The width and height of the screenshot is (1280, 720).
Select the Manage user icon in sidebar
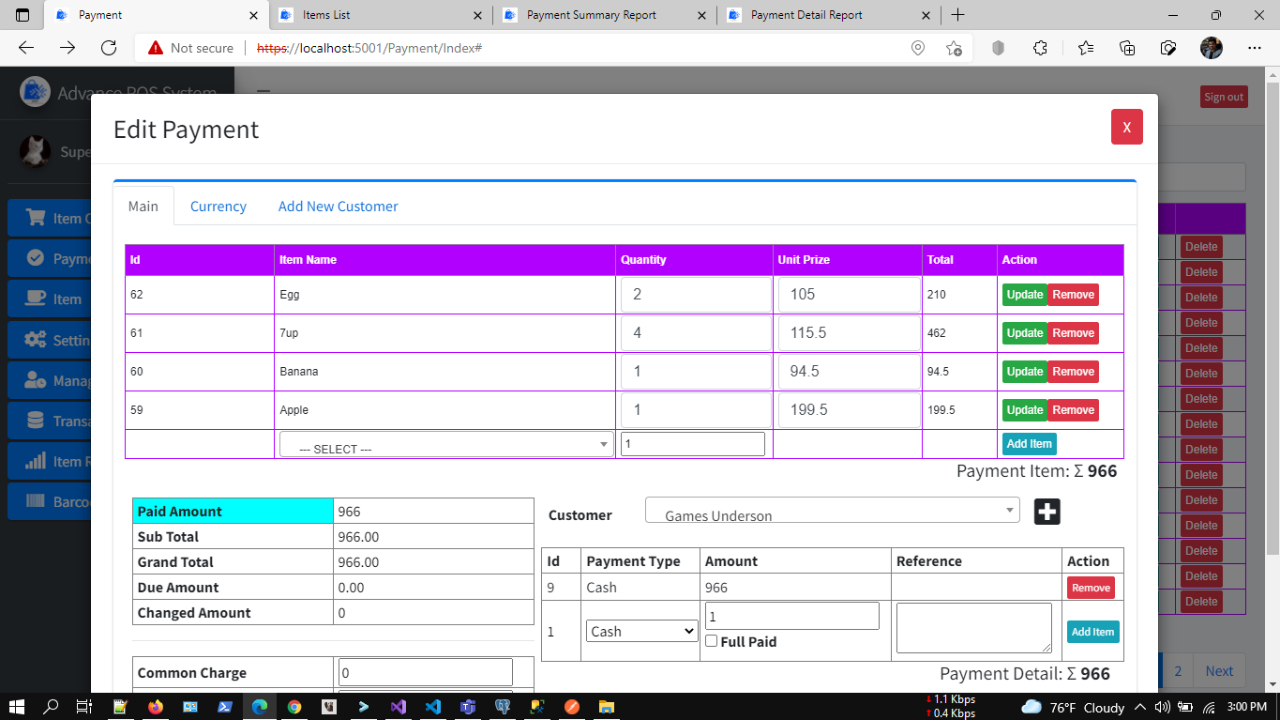pos(35,380)
